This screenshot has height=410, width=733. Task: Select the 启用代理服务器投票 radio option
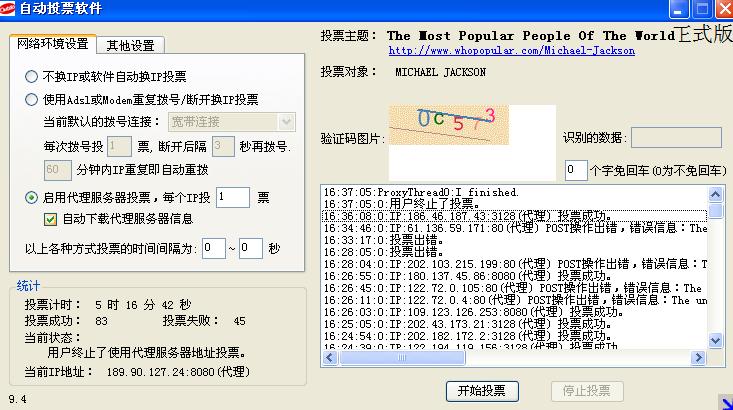click(32, 197)
